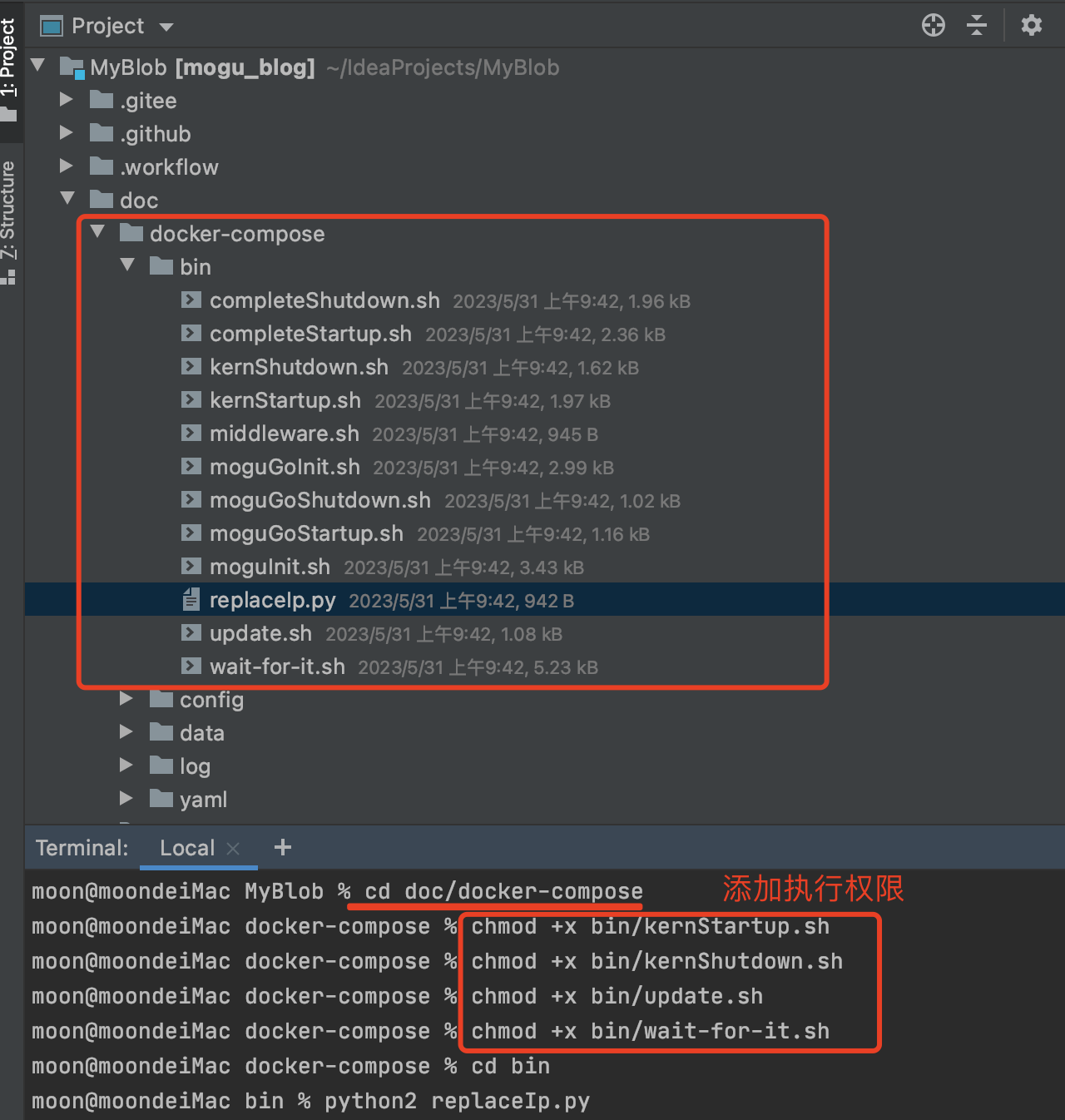
Task: Click the doc folder icon
Action: point(102,200)
